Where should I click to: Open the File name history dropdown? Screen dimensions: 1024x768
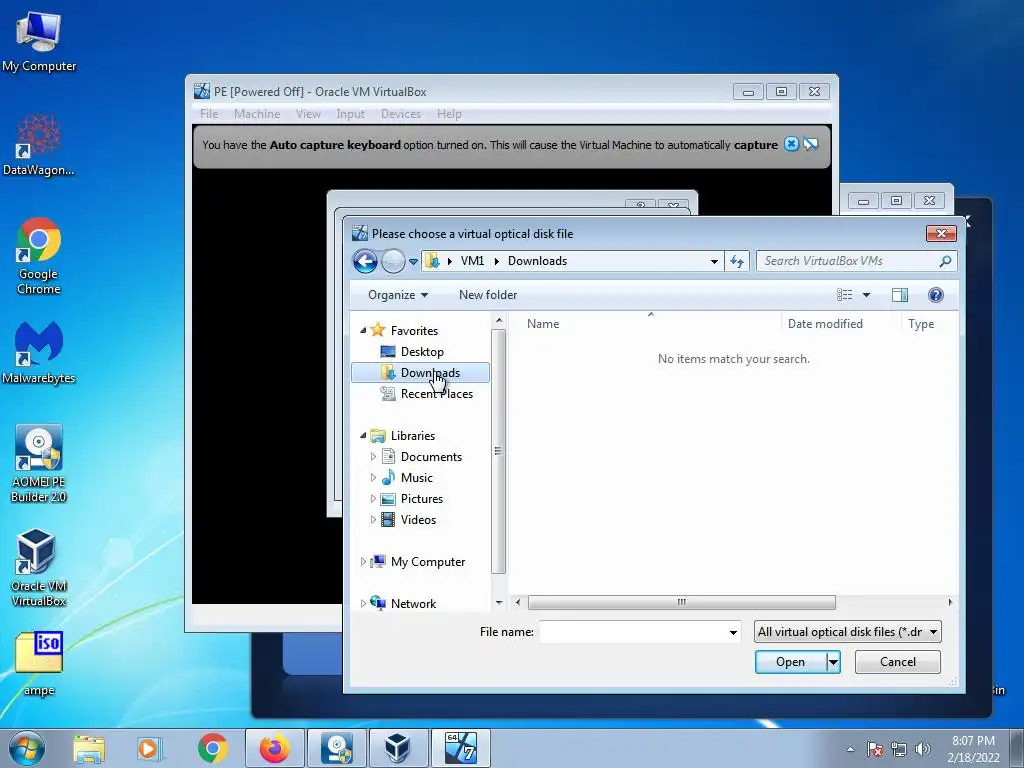tap(733, 632)
